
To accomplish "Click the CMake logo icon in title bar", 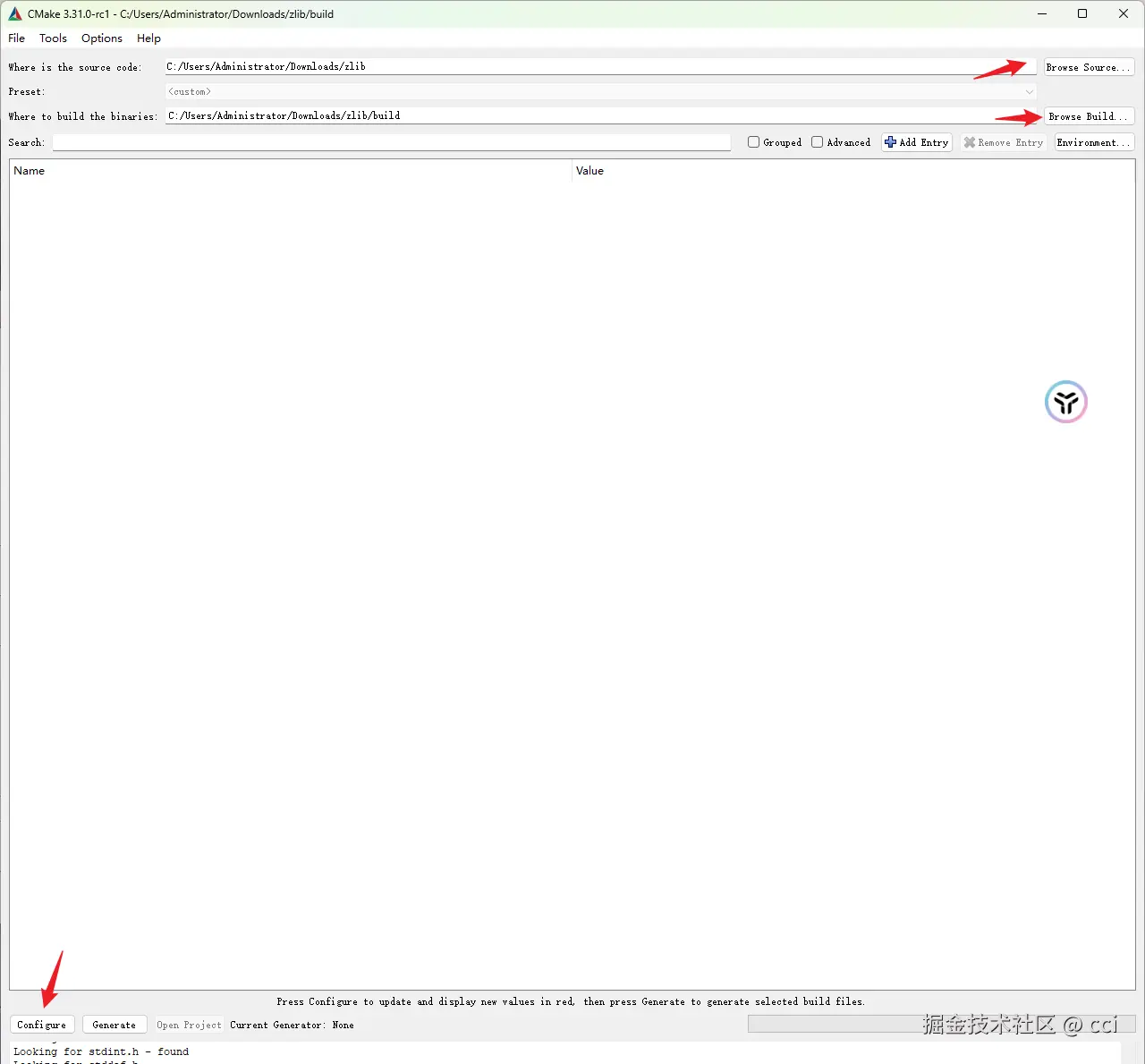I will (x=15, y=13).
